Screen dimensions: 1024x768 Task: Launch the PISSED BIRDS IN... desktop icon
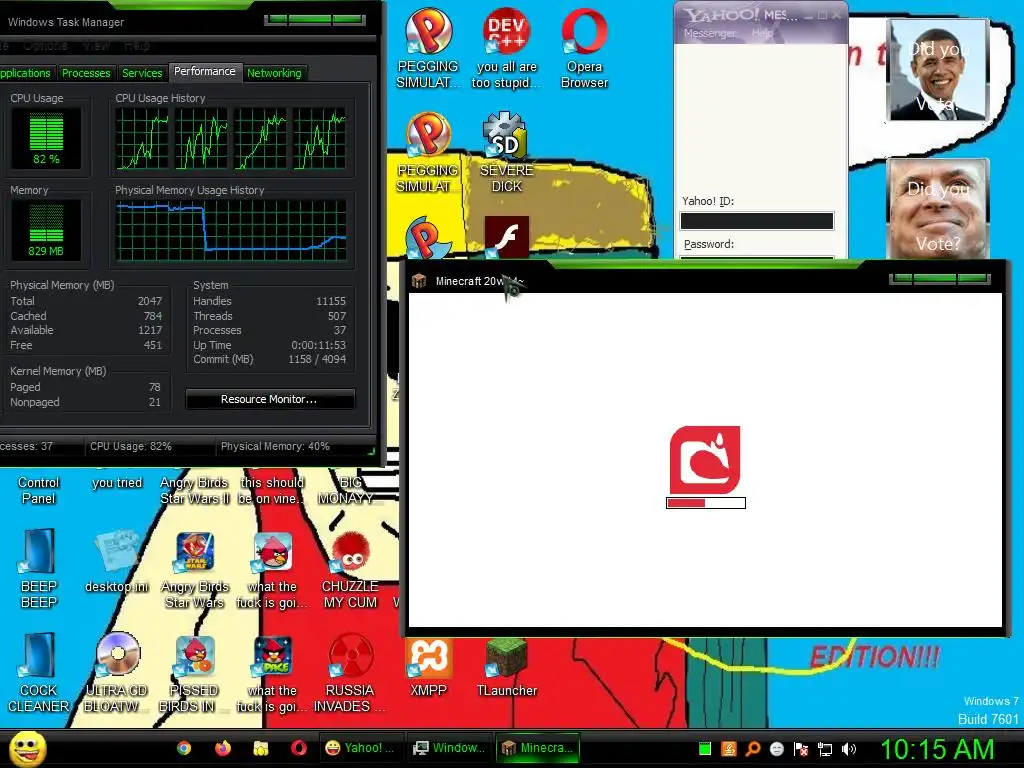click(195, 656)
